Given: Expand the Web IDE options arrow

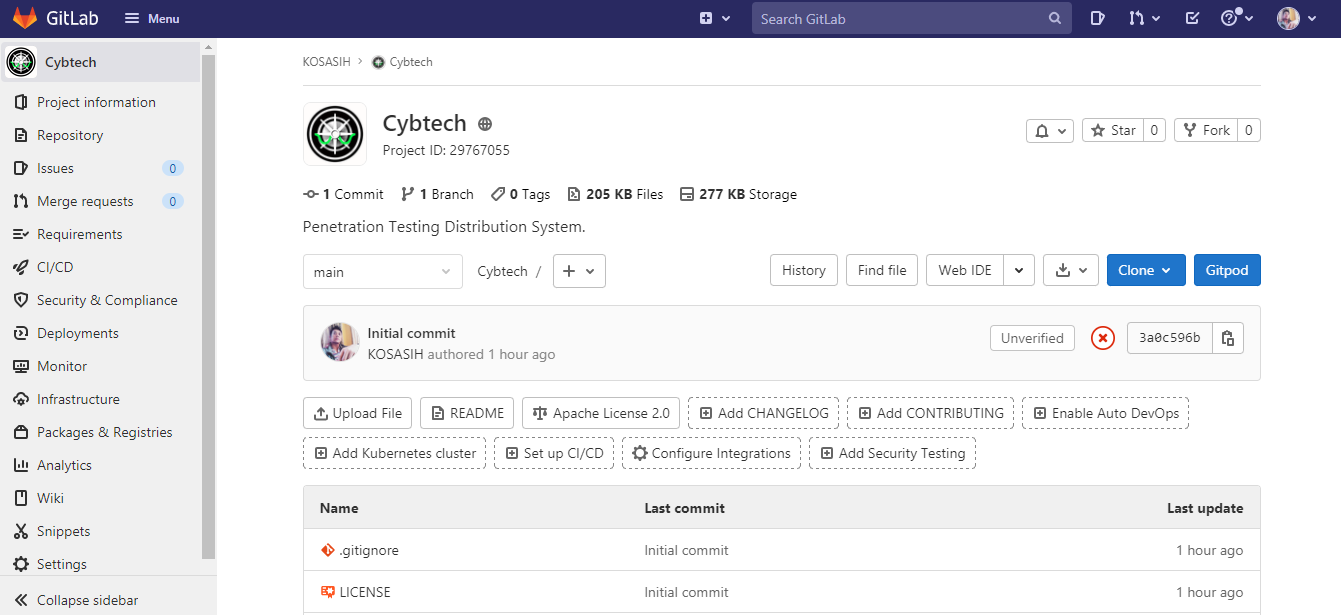Looking at the screenshot, I should [x=1019, y=270].
